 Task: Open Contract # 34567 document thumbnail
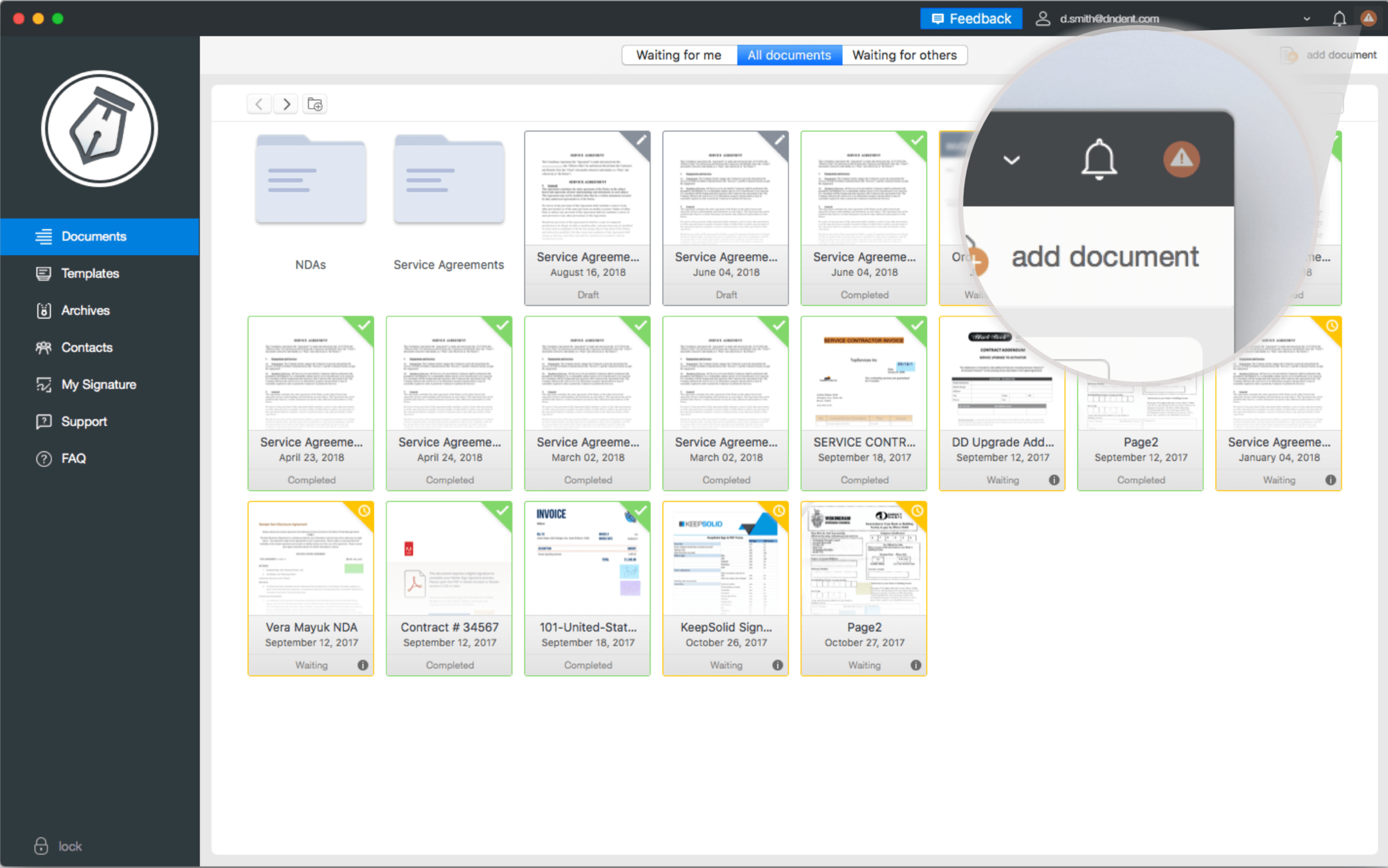[449, 559]
